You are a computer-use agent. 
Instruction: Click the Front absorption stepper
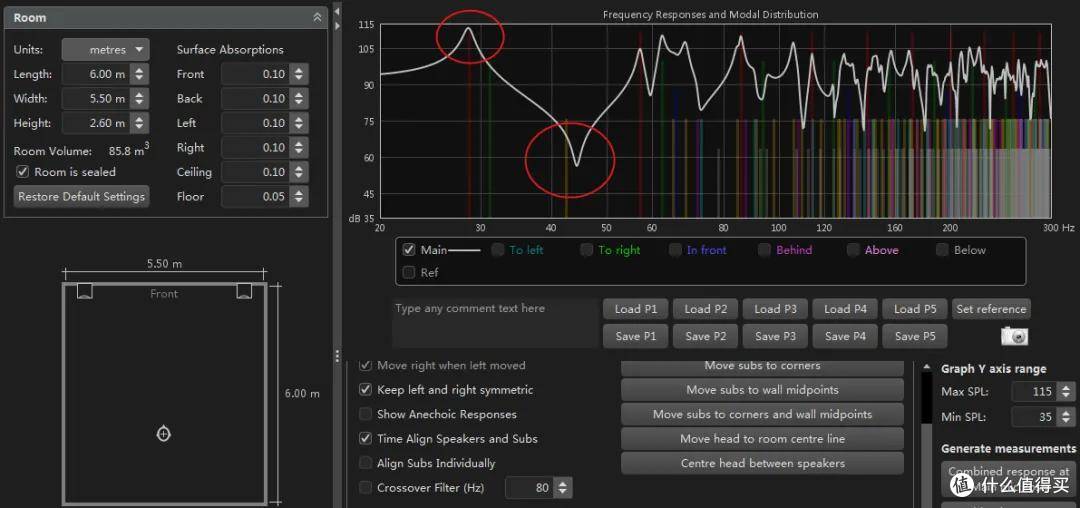pyautogui.click(x=298, y=74)
